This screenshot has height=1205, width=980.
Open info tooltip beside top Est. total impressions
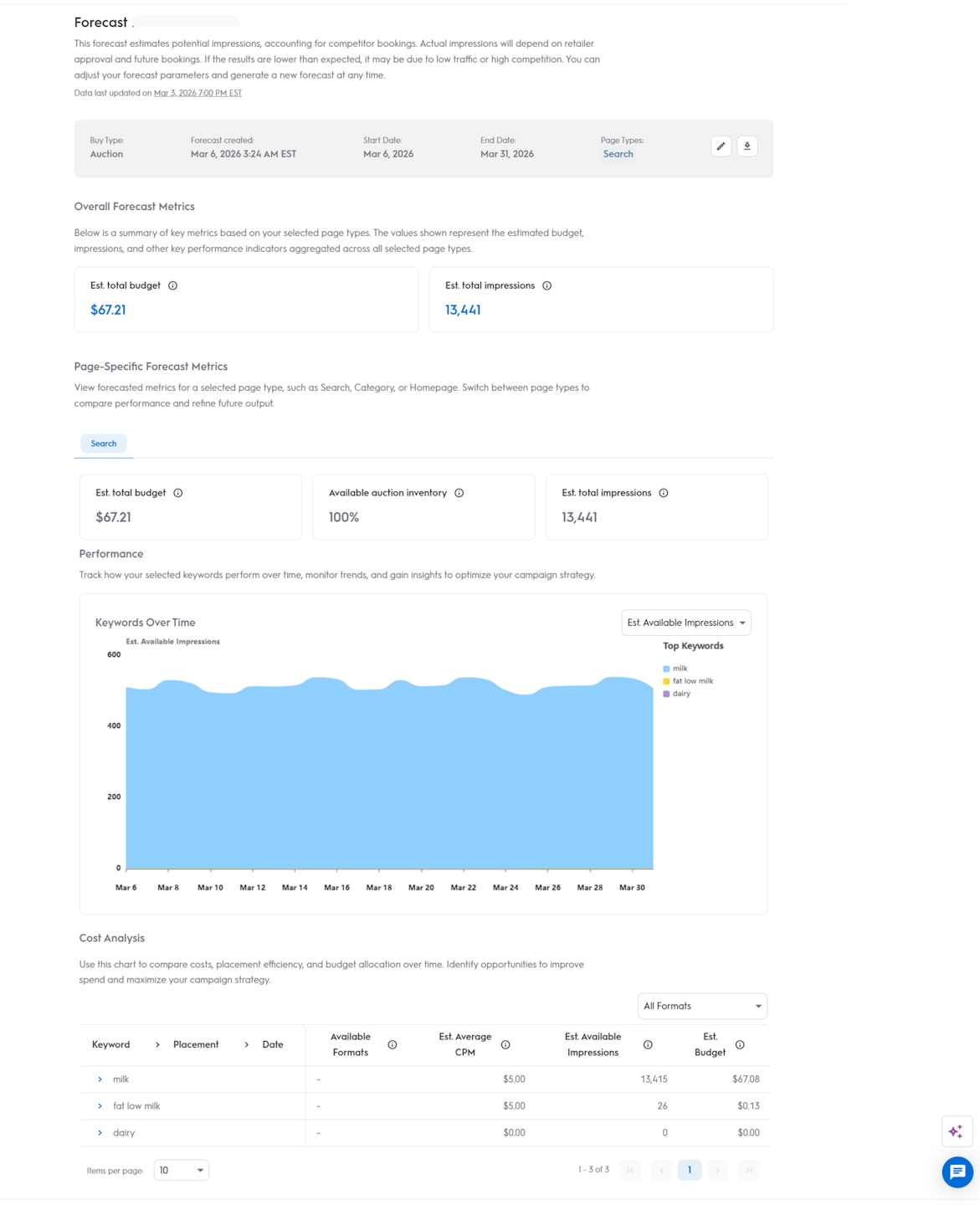click(547, 286)
